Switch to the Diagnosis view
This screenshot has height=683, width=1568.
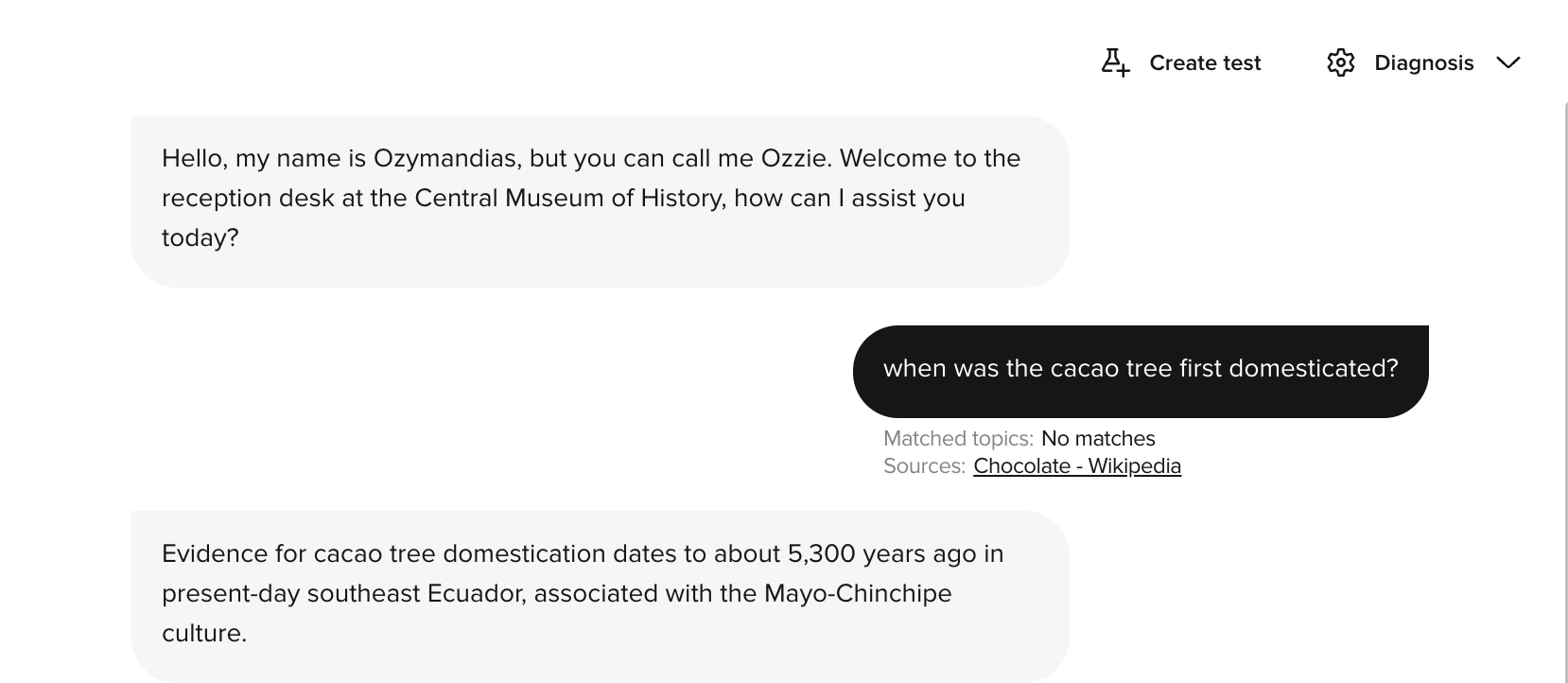[1423, 62]
